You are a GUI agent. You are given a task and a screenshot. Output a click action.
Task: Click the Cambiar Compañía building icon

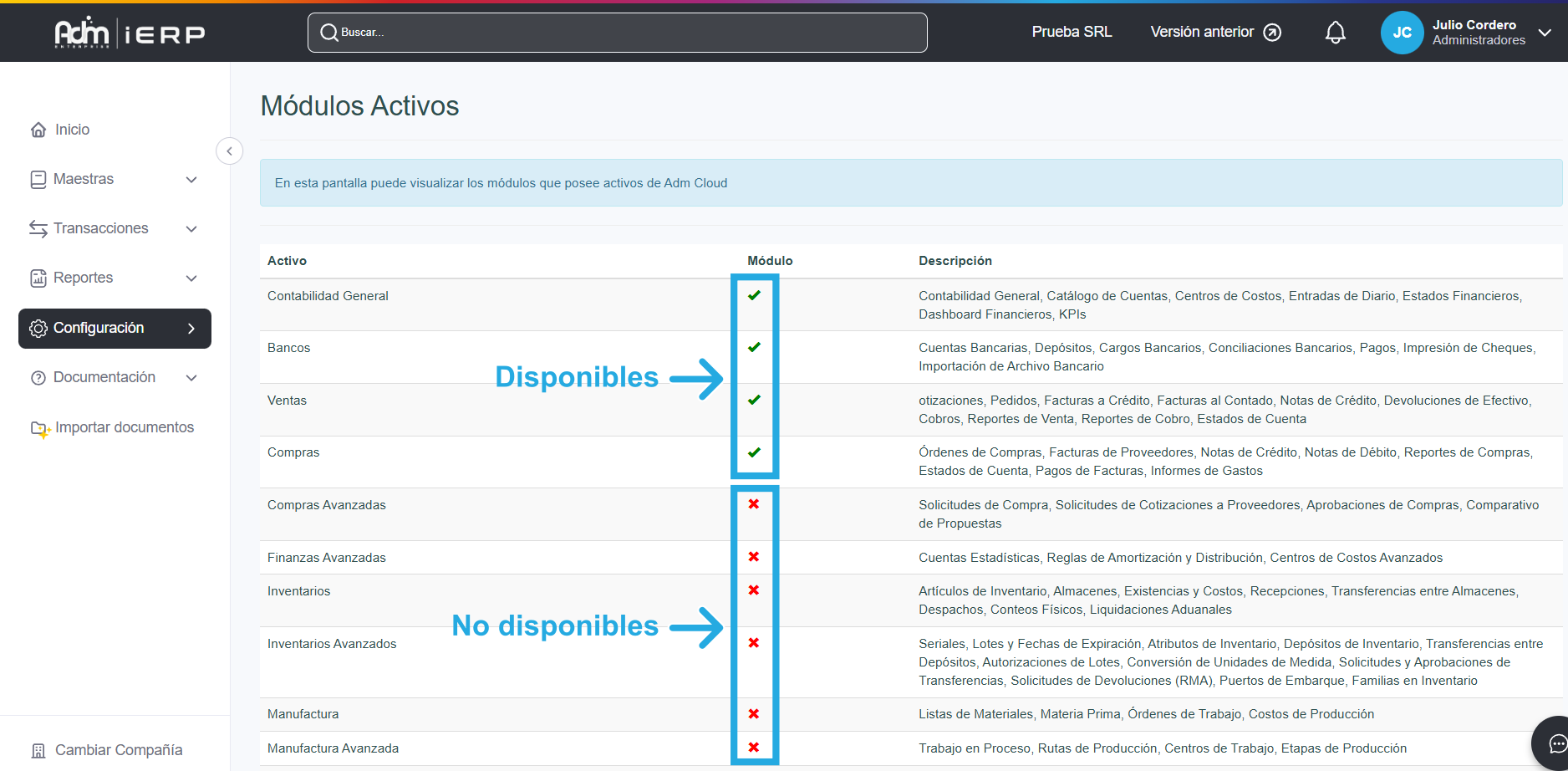click(x=38, y=750)
